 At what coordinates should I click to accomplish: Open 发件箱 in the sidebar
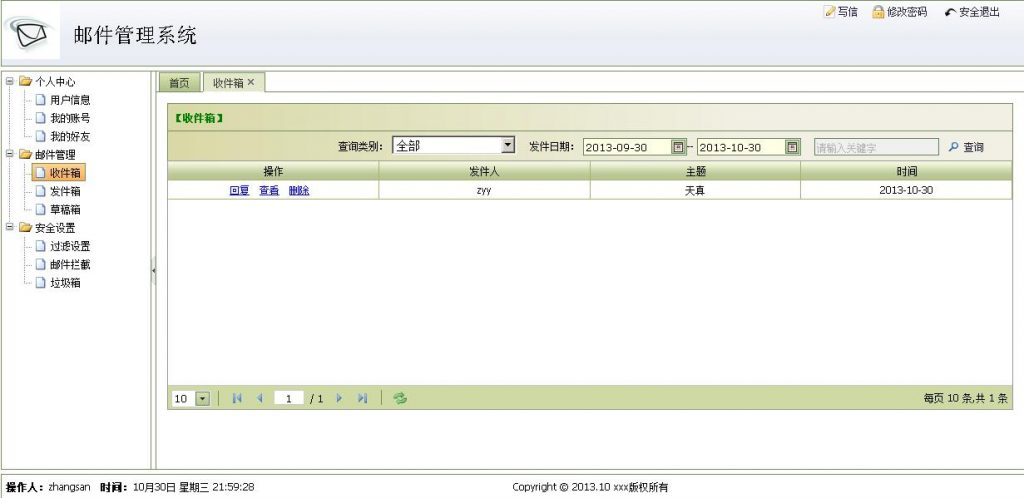point(65,191)
